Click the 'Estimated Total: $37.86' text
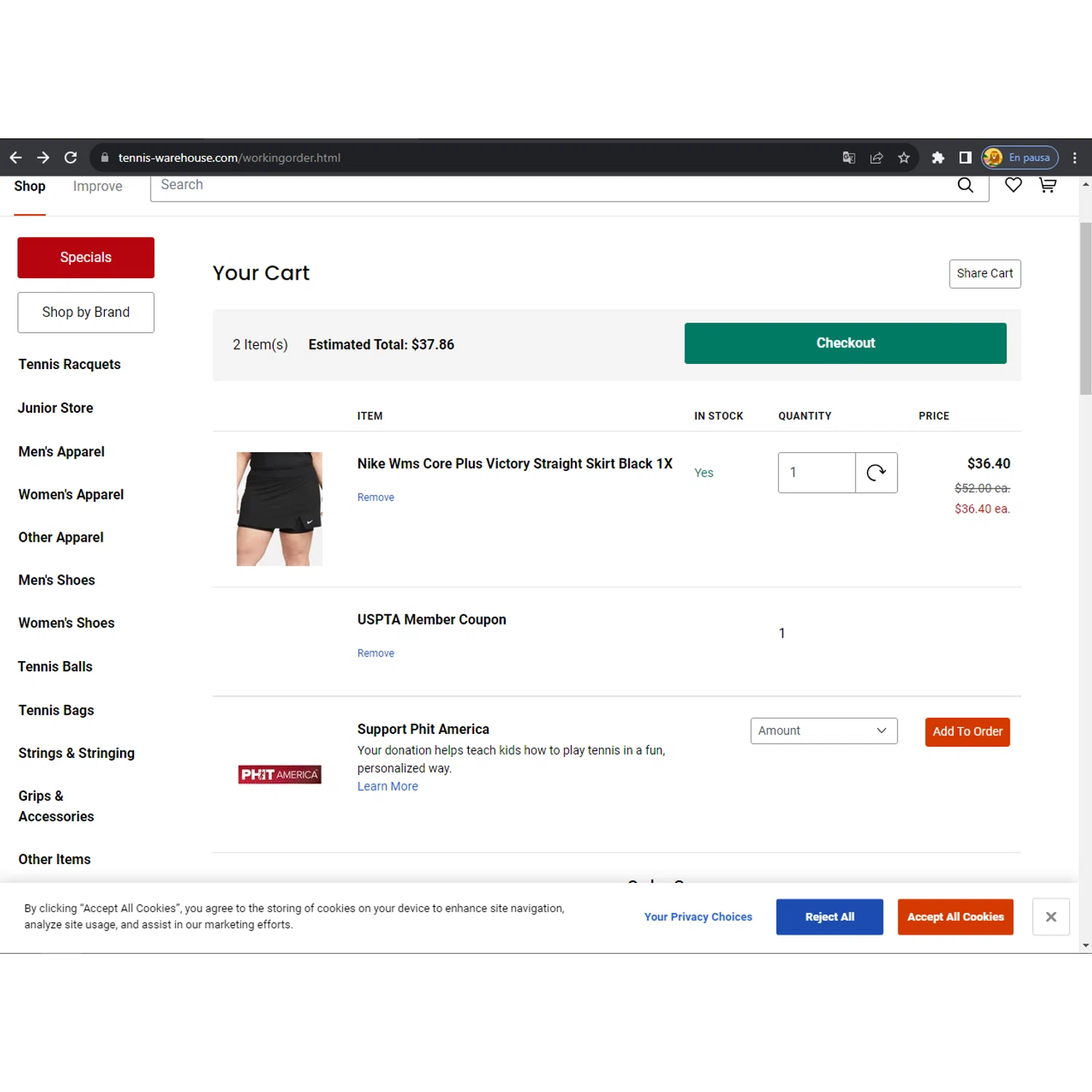1092x1092 pixels. tap(381, 344)
